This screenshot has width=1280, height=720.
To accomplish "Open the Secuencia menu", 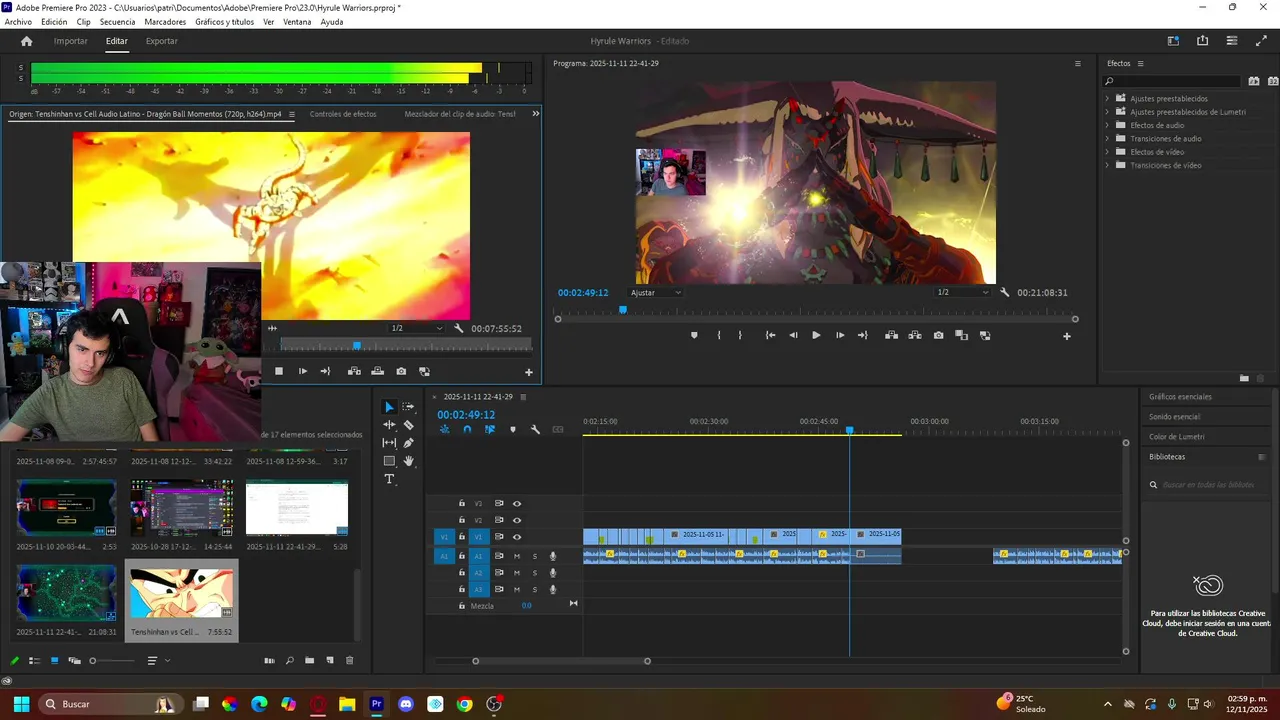I will [117, 22].
